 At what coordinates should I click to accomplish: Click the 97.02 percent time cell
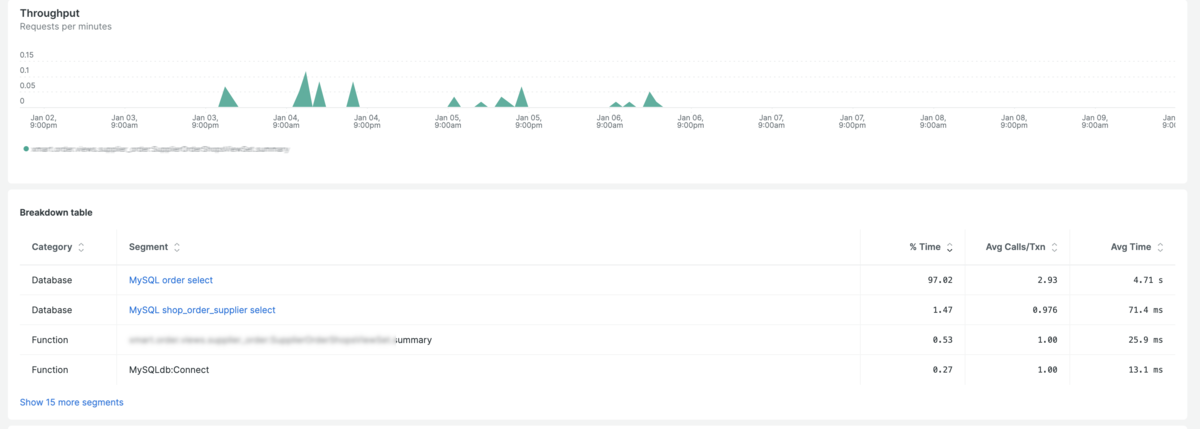(940, 280)
